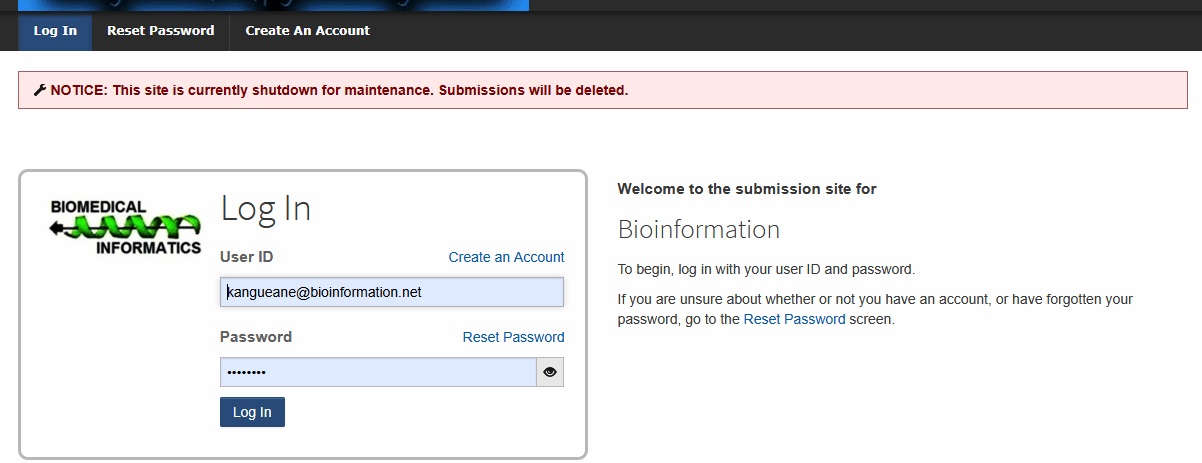Focus the User ID email field
Screen dimensions: 1202x463
tap(392, 292)
